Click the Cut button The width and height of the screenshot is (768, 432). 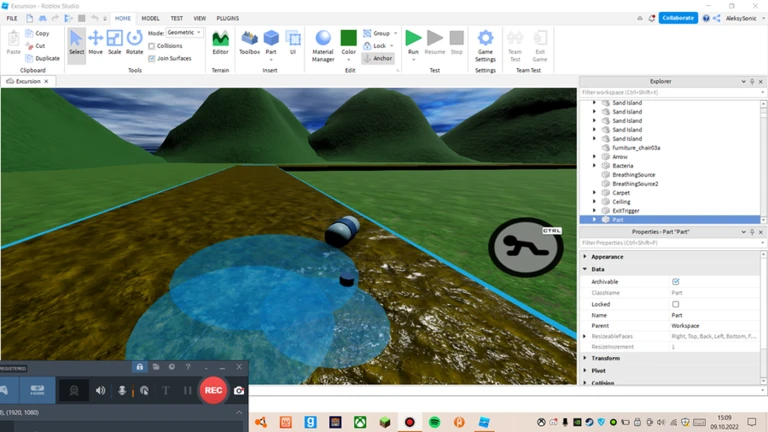coord(35,46)
